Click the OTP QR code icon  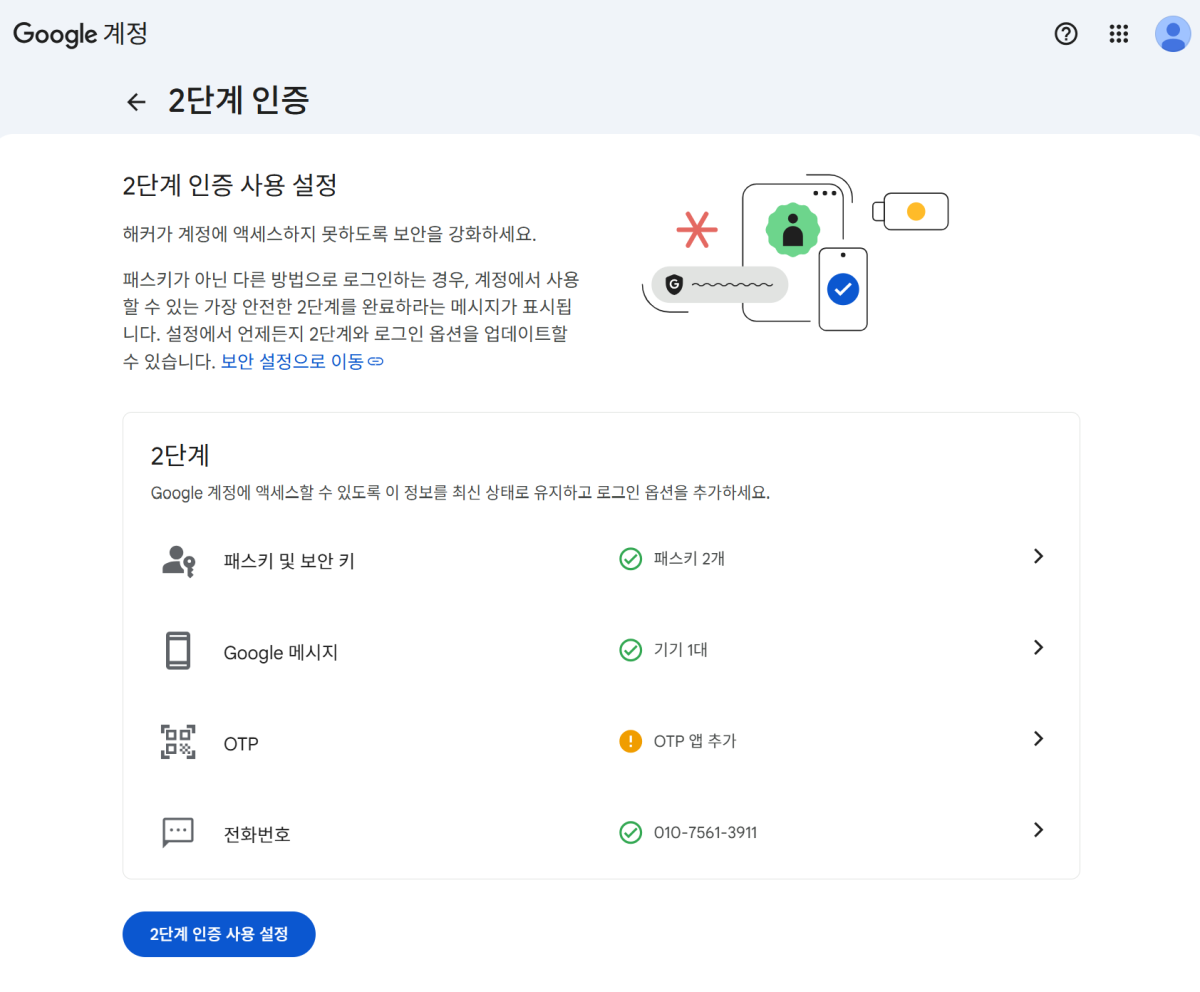(178, 742)
